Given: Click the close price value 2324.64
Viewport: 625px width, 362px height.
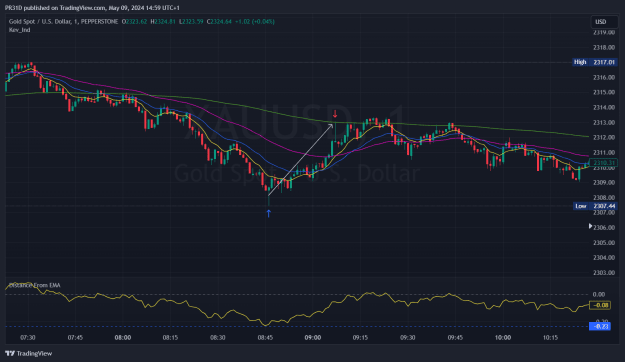Looking at the screenshot, I should [221, 22].
